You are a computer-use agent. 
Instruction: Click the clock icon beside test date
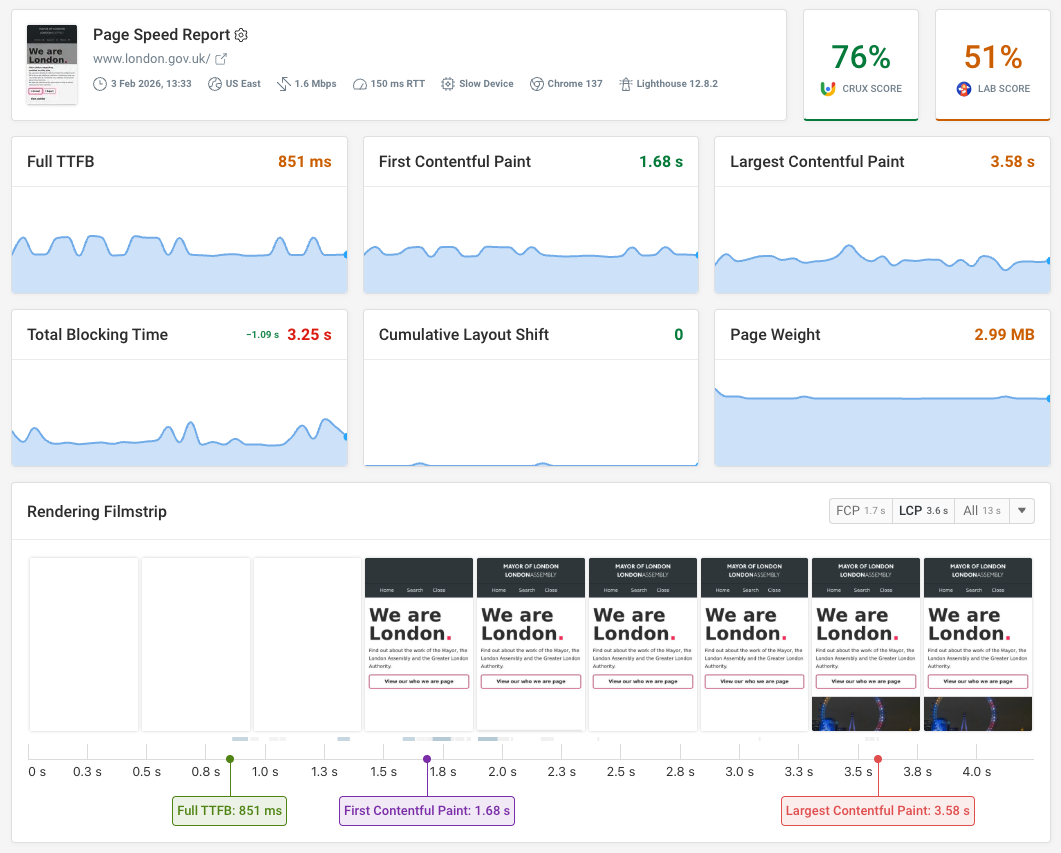pos(99,84)
